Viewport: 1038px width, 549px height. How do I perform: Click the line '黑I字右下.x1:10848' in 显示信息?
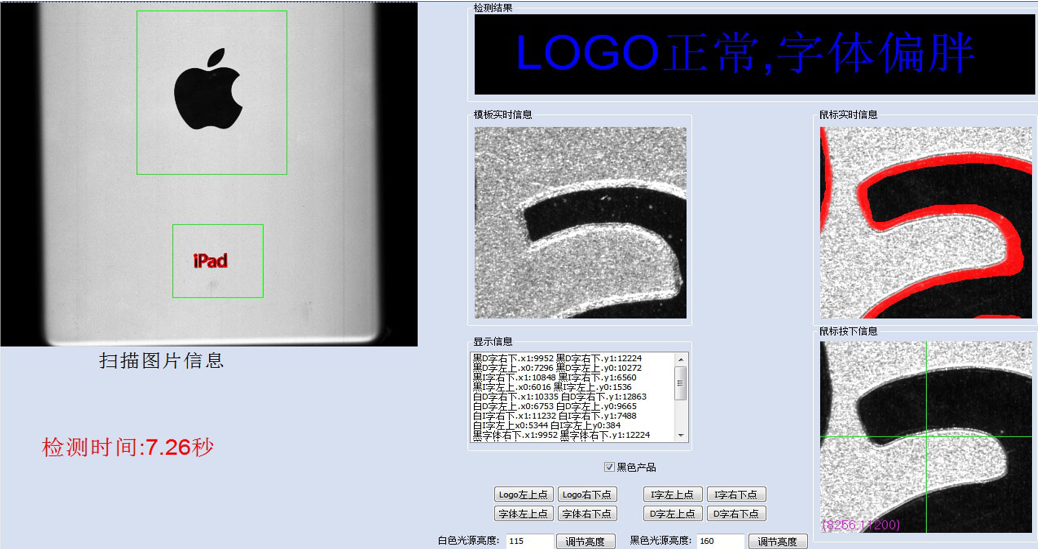point(555,377)
